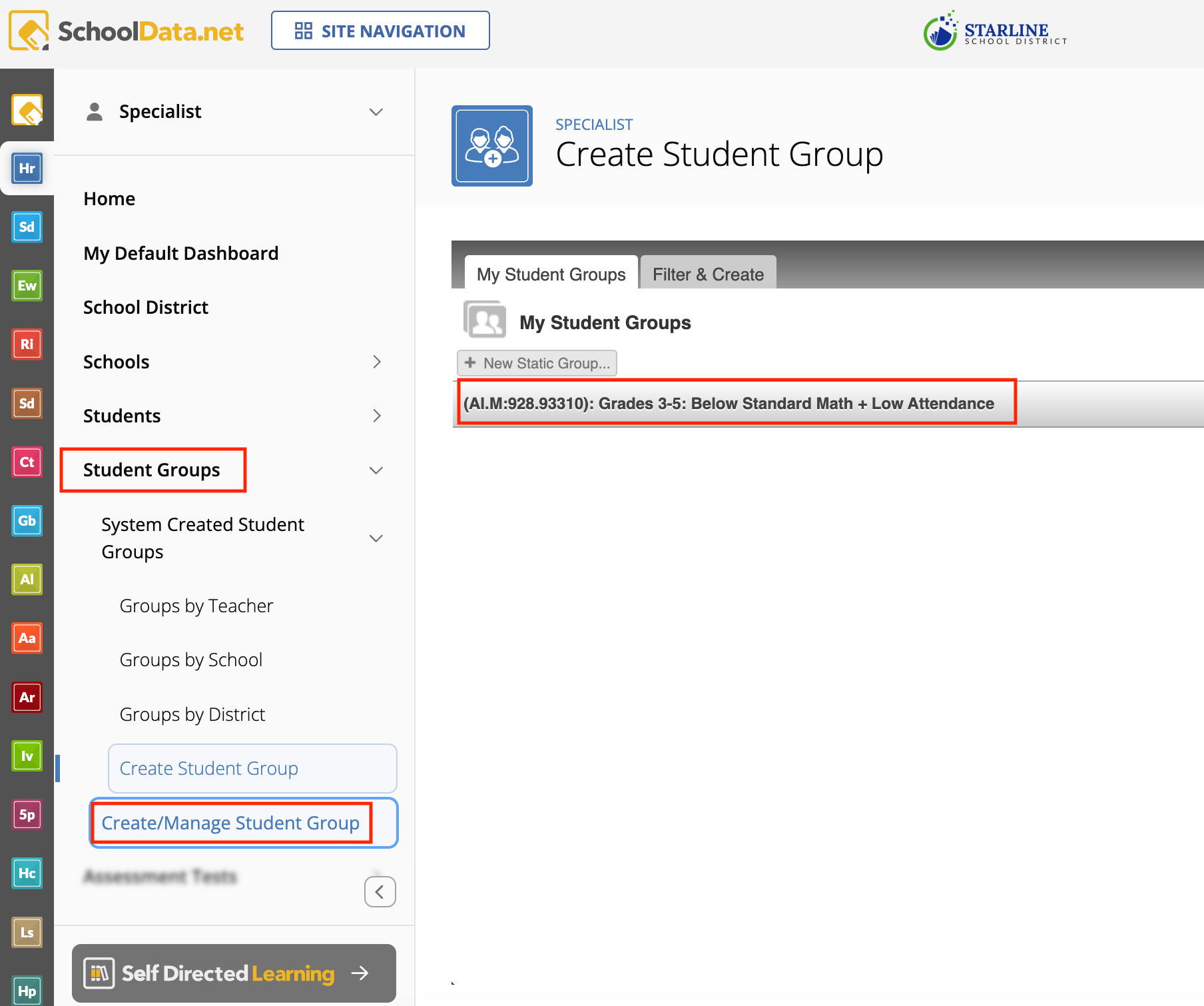This screenshot has height=1006, width=1204.
Task: Click the Starline School District logo
Action: 996,31
